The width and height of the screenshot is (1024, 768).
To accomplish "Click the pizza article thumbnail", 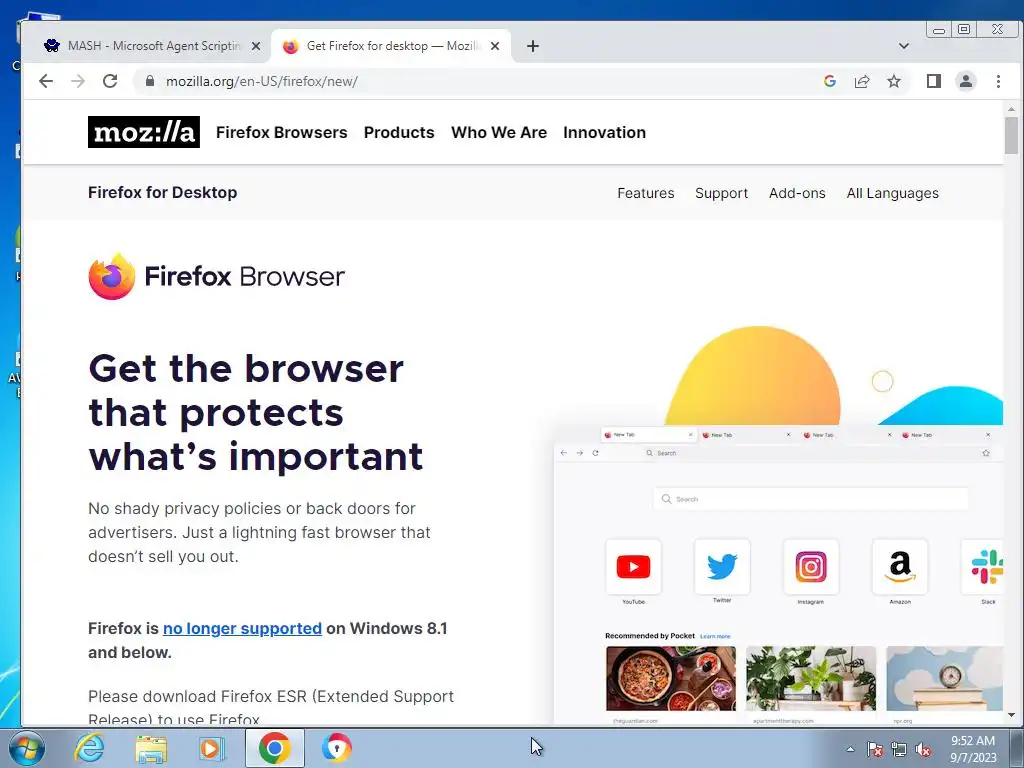I will [x=671, y=679].
